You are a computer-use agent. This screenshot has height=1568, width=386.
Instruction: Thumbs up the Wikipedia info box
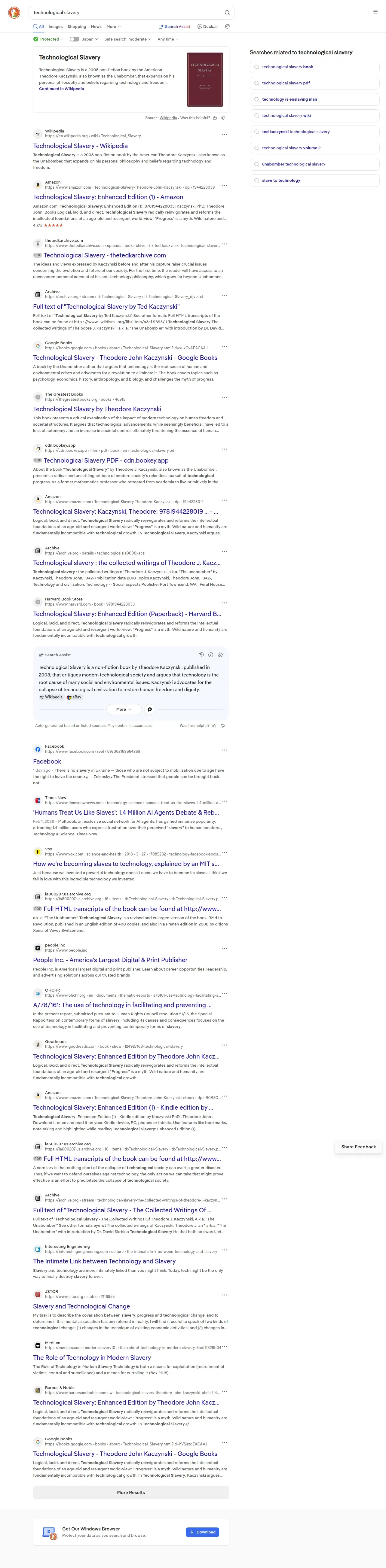[215, 118]
